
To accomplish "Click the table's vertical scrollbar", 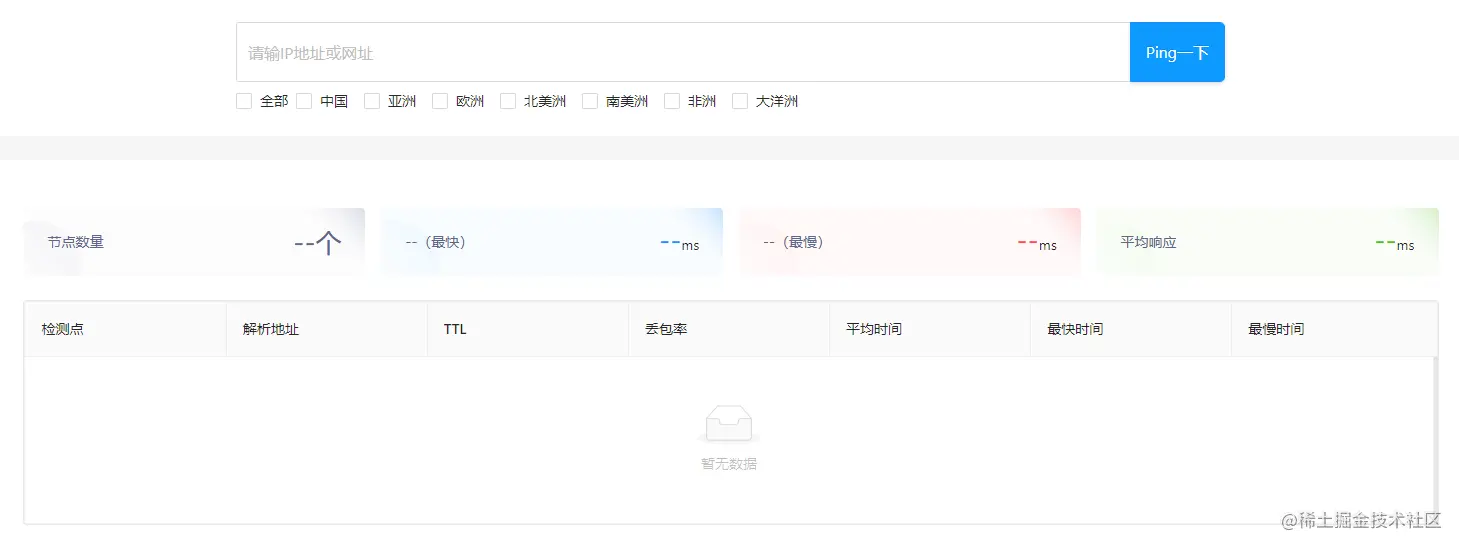I will pos(1435,440).
